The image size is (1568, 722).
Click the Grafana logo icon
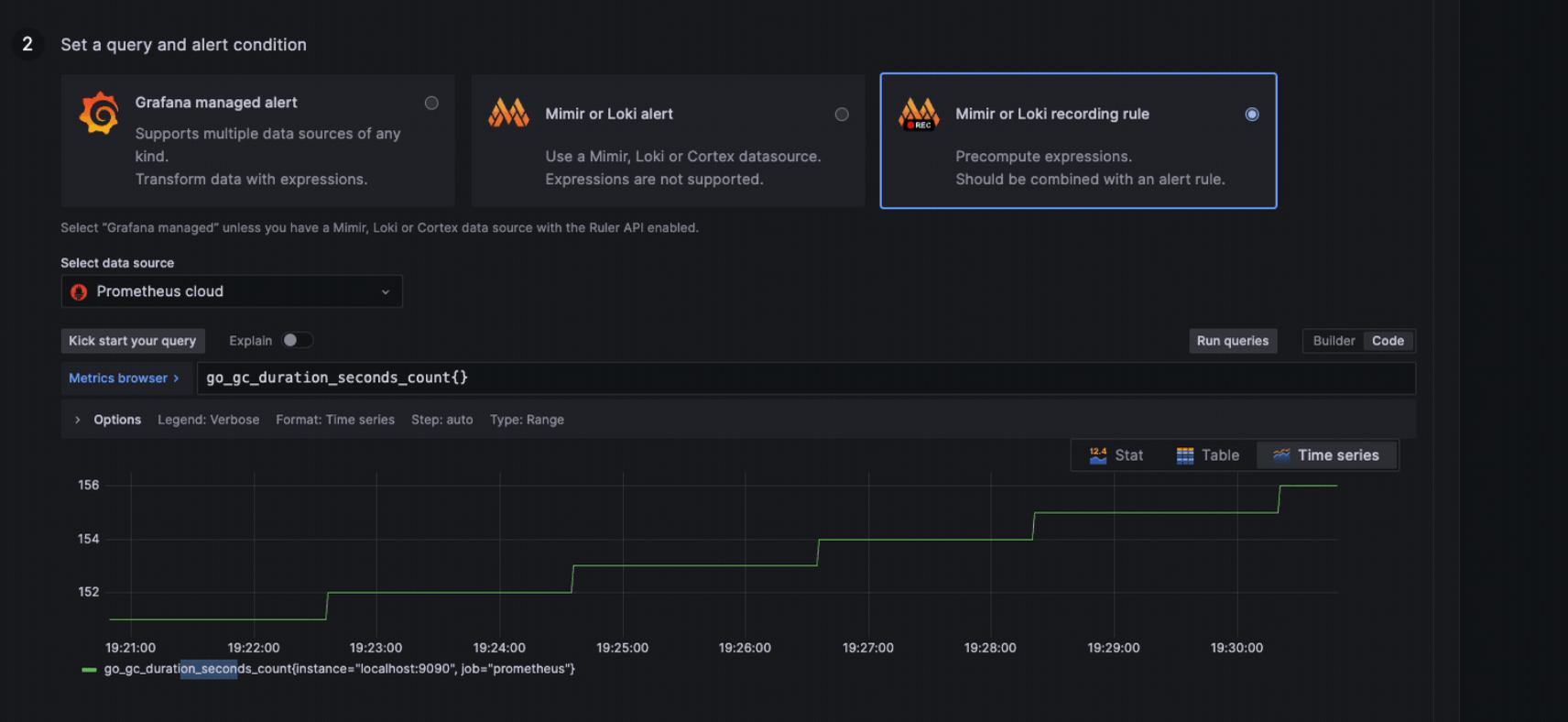[99, 114]
